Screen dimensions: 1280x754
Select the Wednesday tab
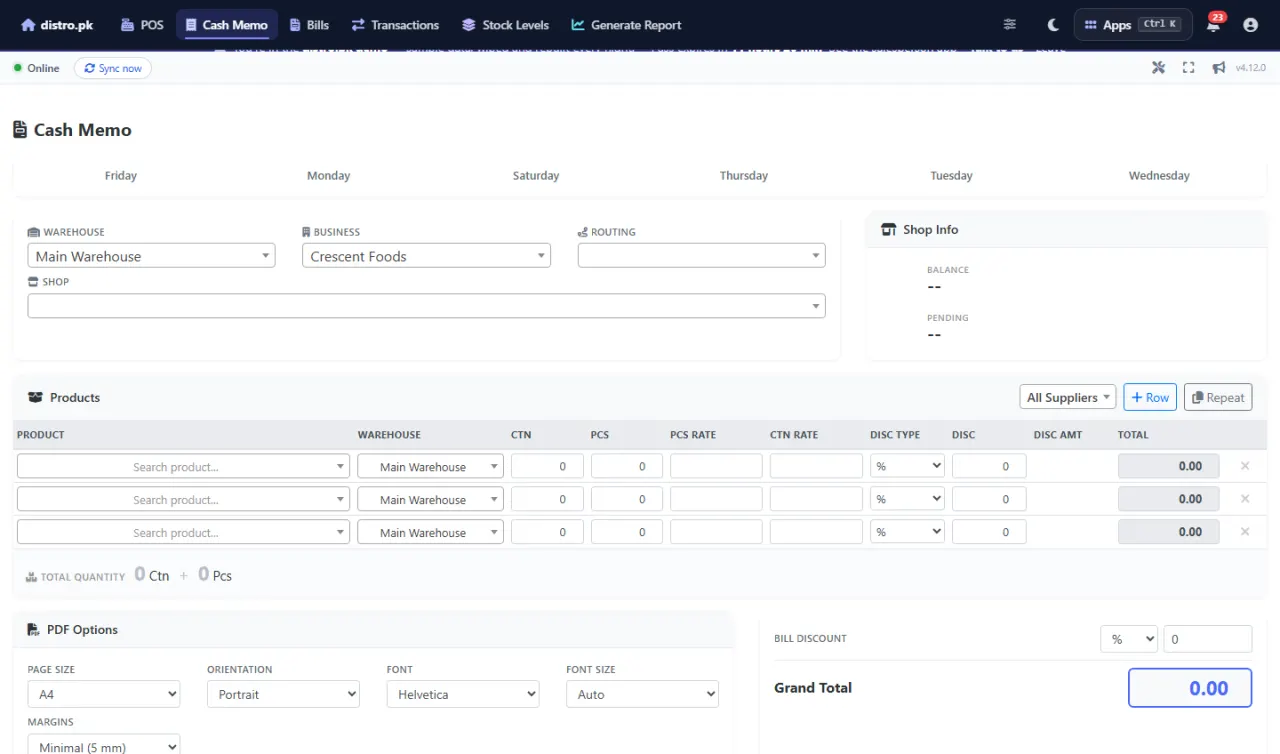tap(1159, 175)
